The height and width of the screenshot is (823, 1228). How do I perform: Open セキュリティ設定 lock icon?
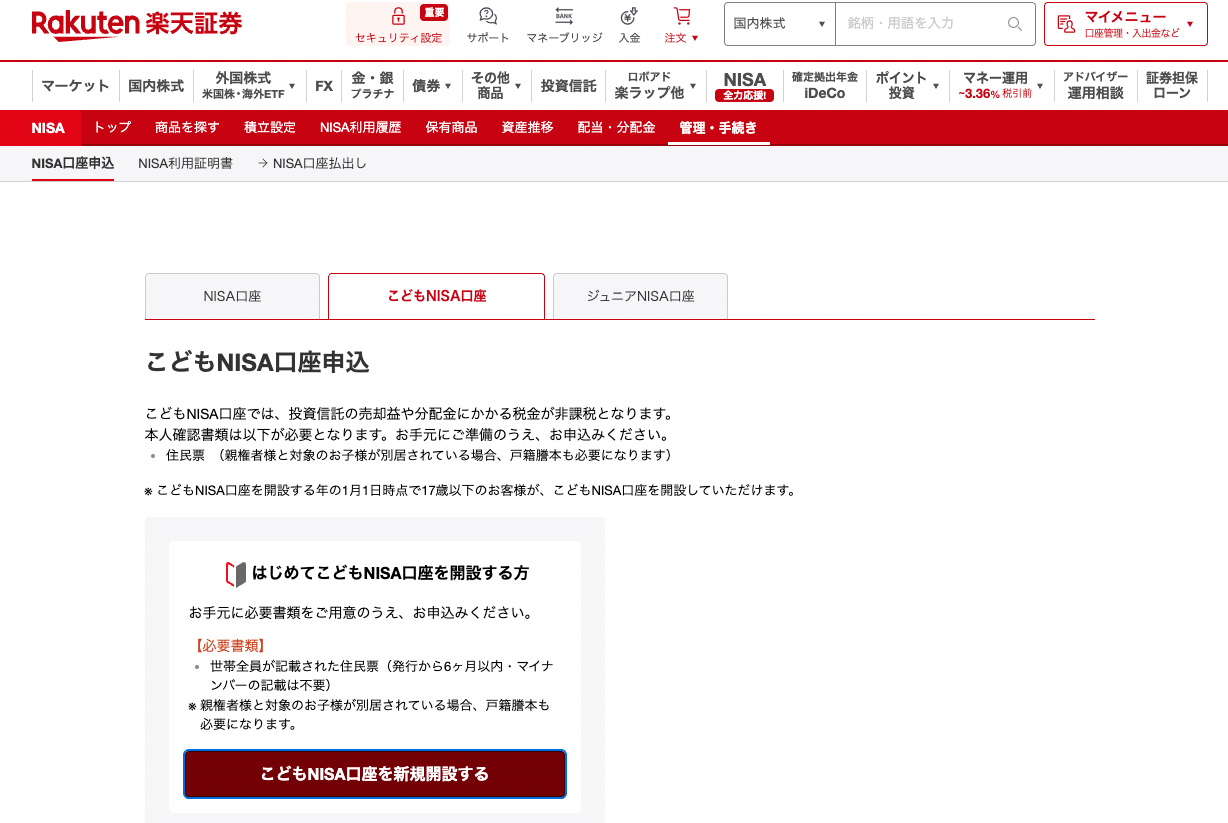click(398, 17)
